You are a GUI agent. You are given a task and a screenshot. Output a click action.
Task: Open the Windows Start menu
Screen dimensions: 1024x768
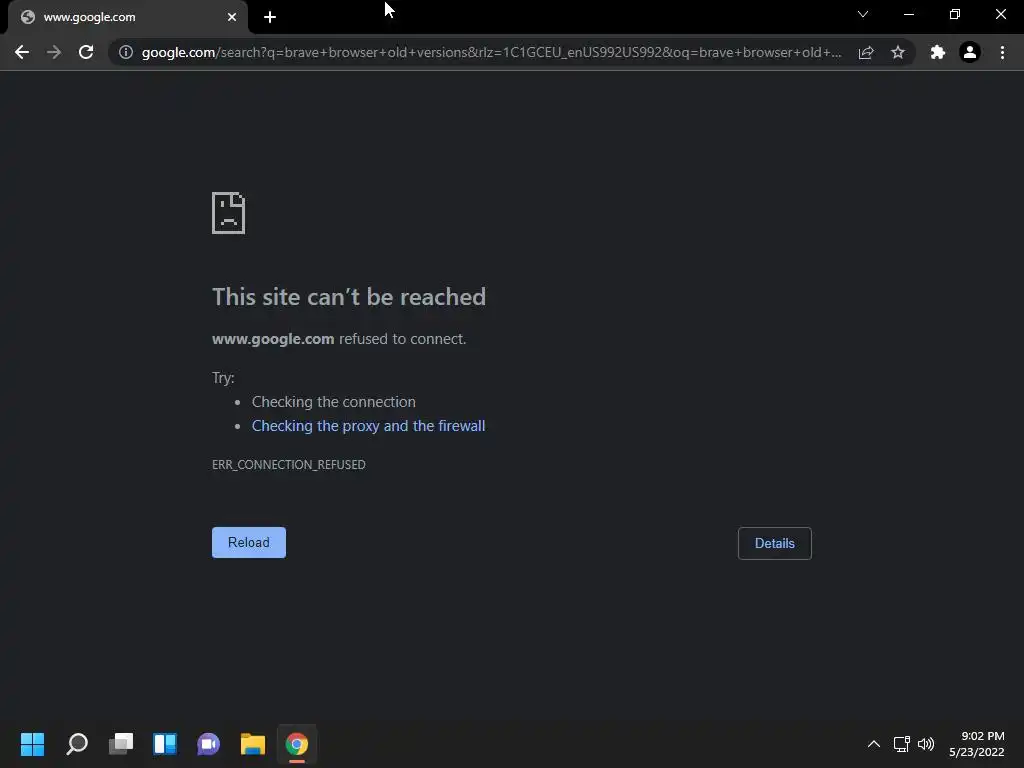pos(32,744)
